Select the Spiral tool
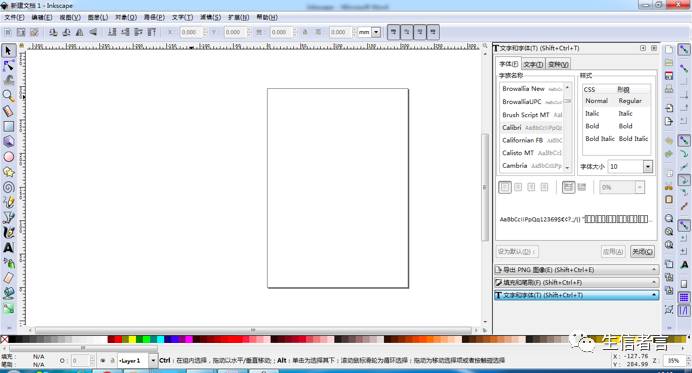This screenshot has height=373, width=692. pyautogui.click(x=8, y=187)
